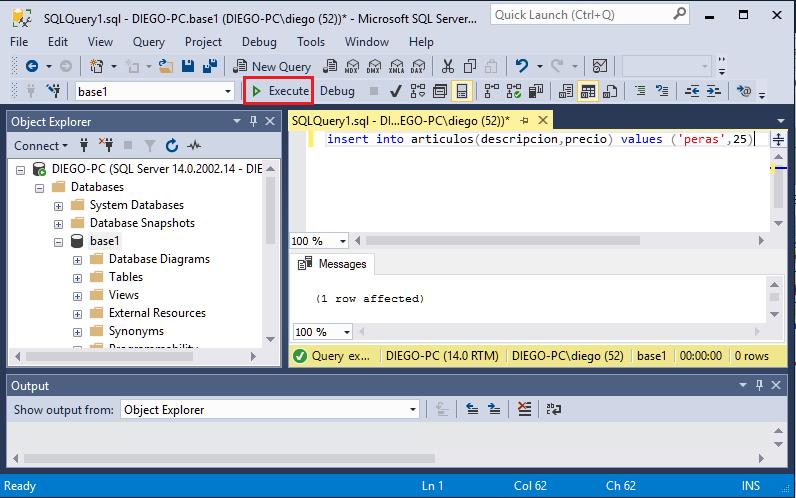Open the Connect dropdown in Object Explorer
The height and width of the screenshot is (498, 796).
click(41, 146)
